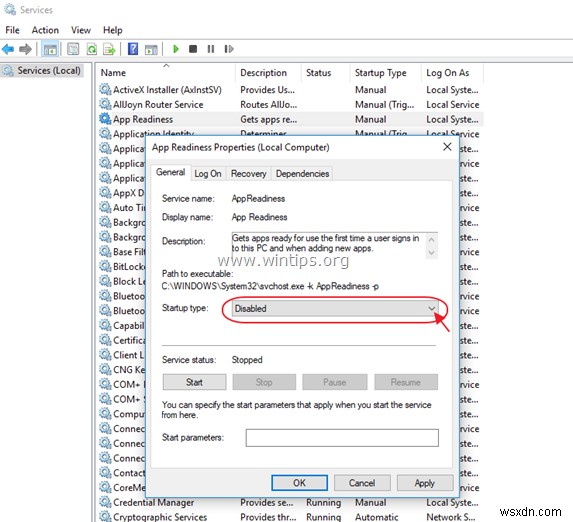573x522 pixels.
Task: Click the AllJoyn Router Service gear icon
Action: tap(105, 104)
